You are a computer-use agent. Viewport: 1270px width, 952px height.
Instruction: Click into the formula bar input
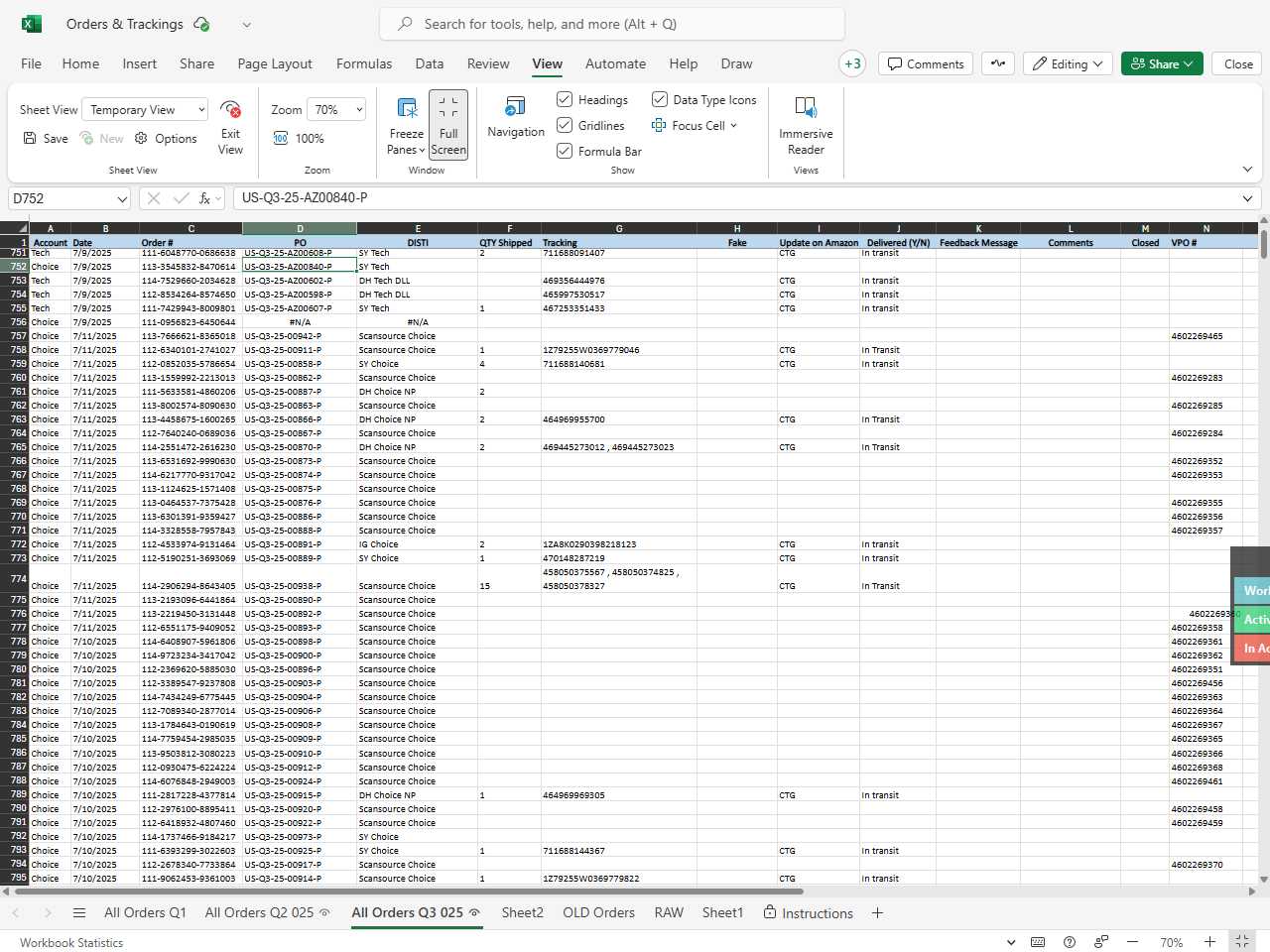click(734, 198)
